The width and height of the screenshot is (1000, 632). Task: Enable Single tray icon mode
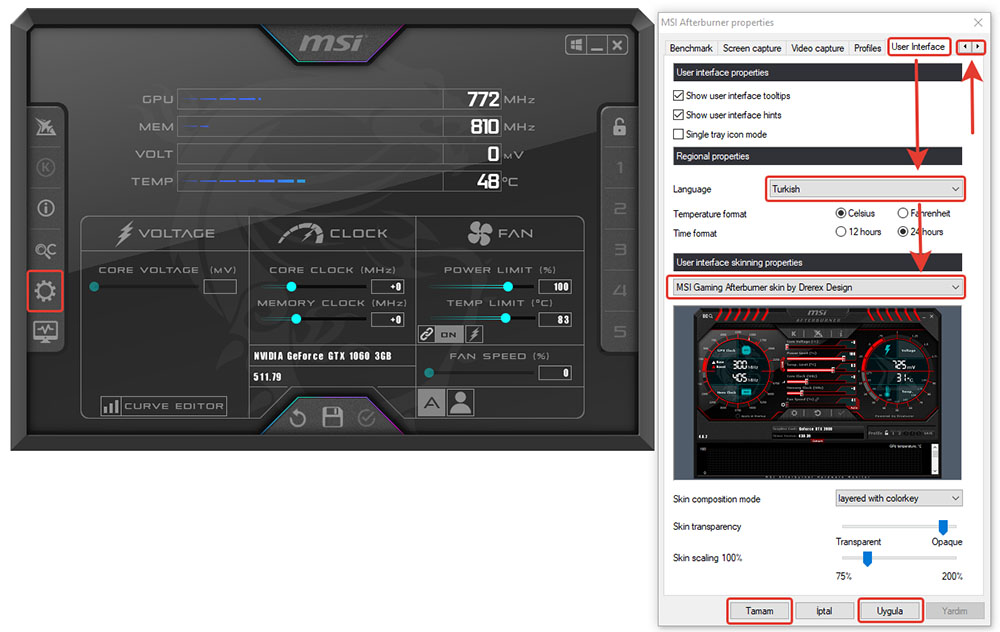[x=679, y=134]
